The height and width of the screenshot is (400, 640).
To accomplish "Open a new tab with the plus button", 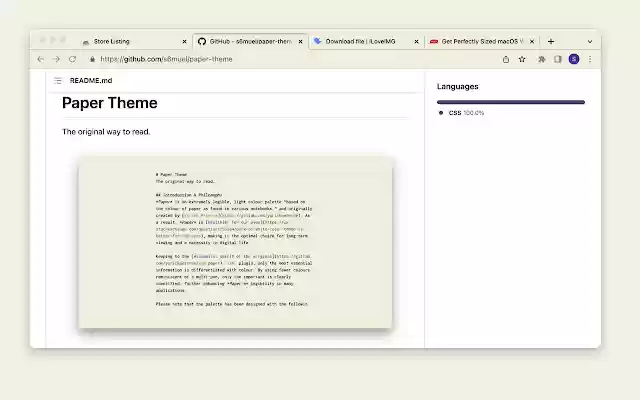I will tap(551, 41).
